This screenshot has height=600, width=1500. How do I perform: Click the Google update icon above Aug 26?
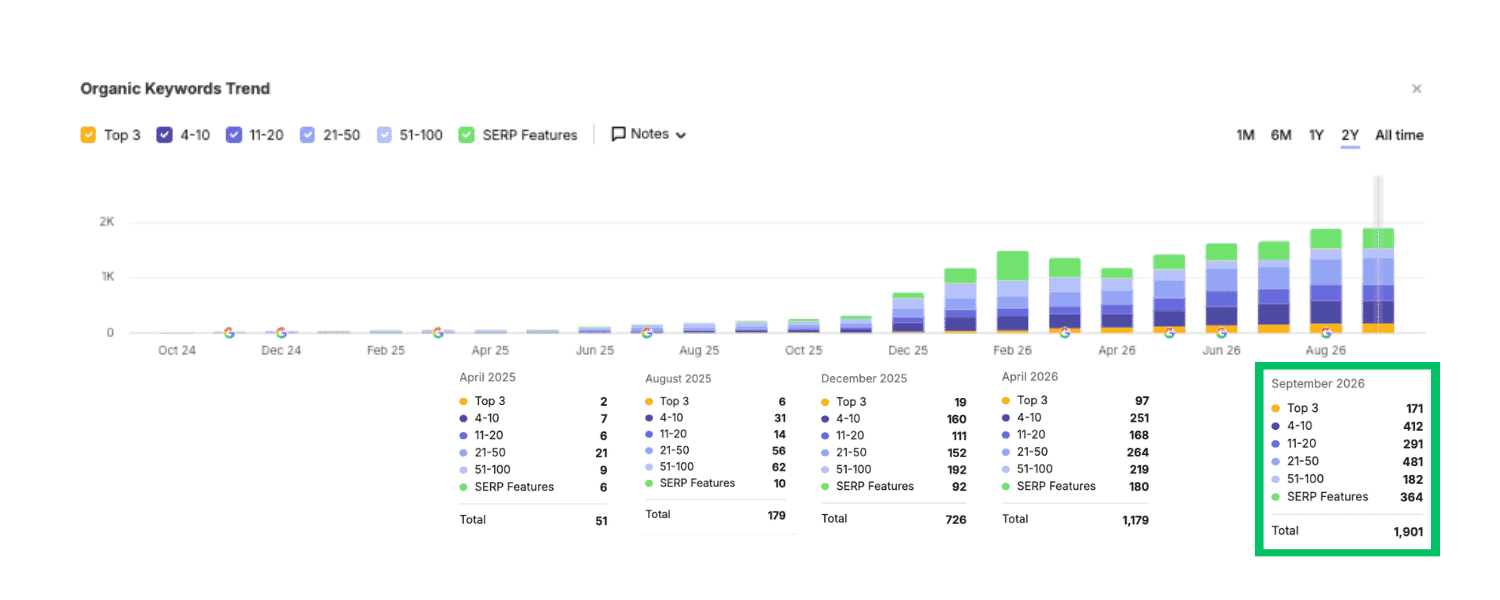pos(1326,333)
